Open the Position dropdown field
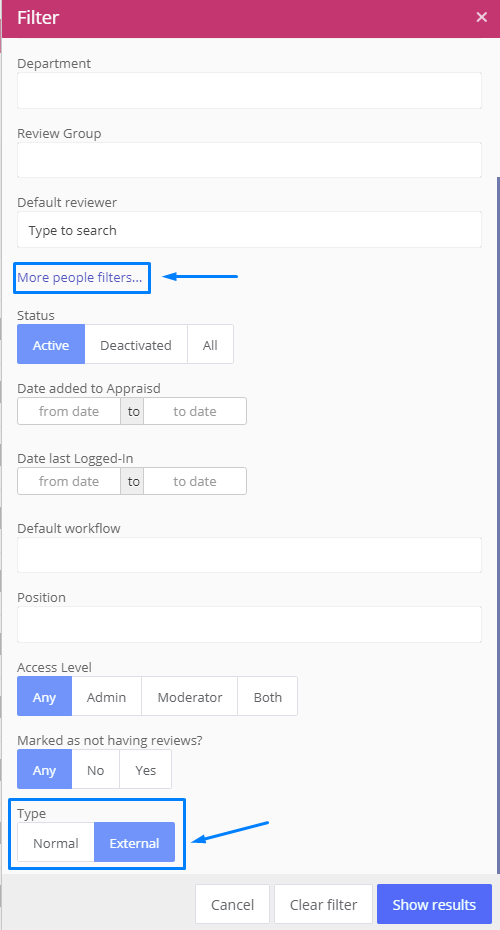This screenshot has height=930, width=500. [249, 624]
